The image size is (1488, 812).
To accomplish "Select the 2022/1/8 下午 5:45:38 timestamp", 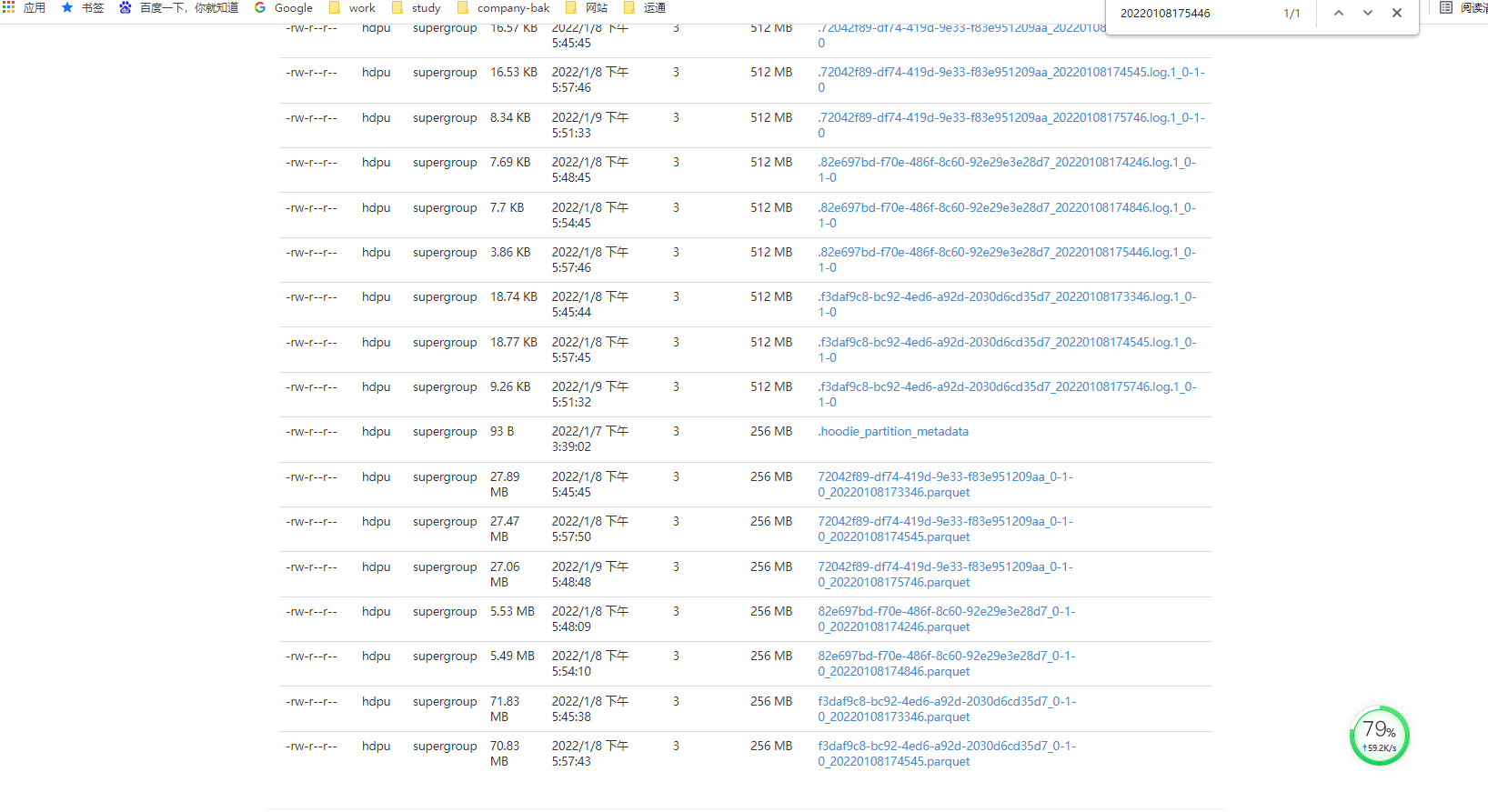I will tap(590, 709).
